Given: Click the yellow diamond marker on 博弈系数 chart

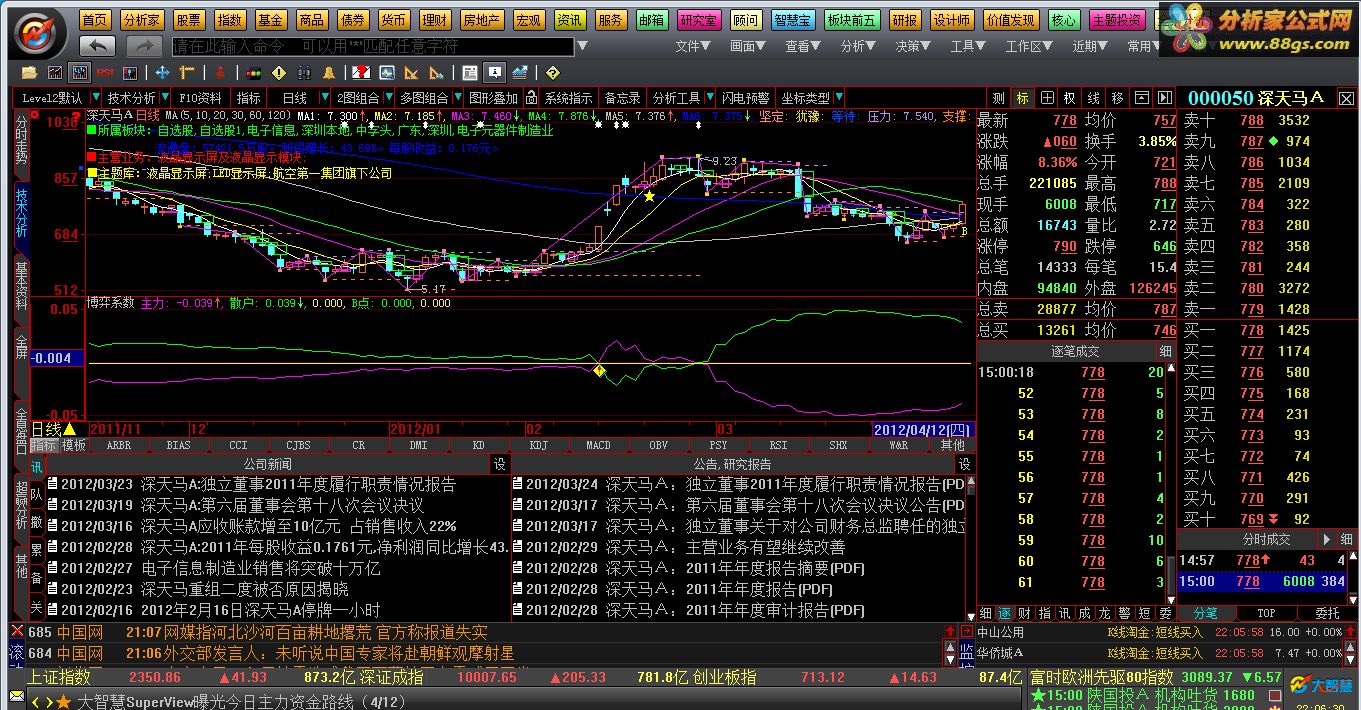Looking at the screenshot, I should tap(599, 371).
